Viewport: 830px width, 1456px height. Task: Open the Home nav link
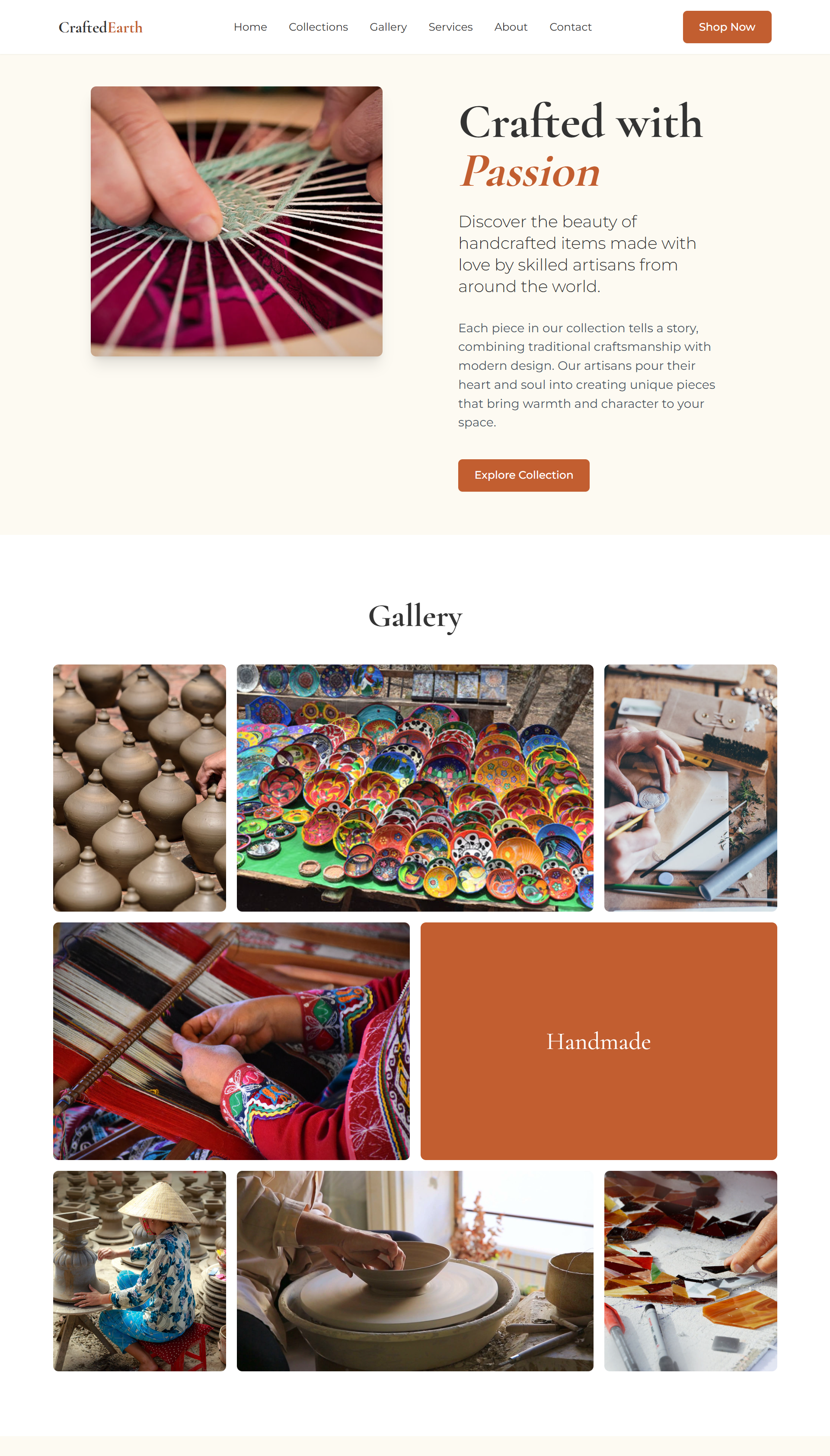coord(250,27)
